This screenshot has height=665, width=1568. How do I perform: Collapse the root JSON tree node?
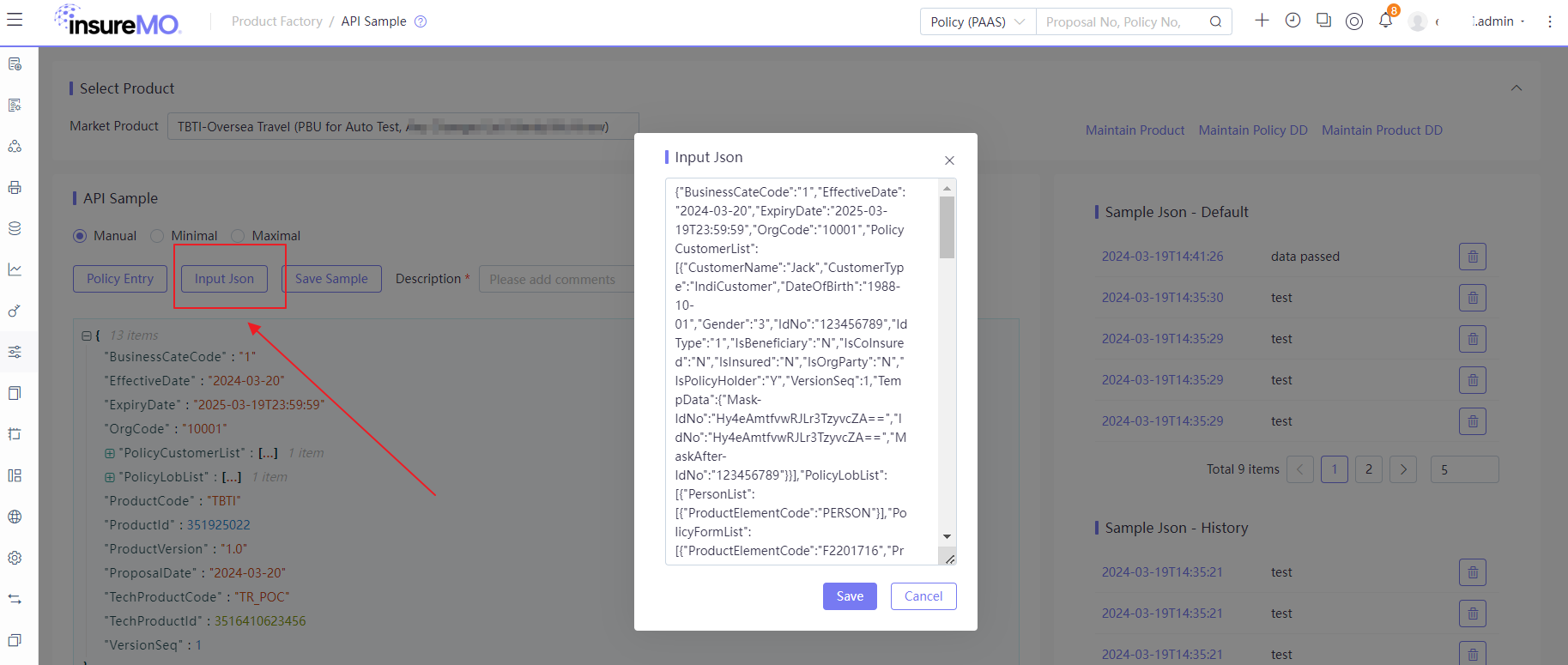pyautogui.click(x=86, y=336)
